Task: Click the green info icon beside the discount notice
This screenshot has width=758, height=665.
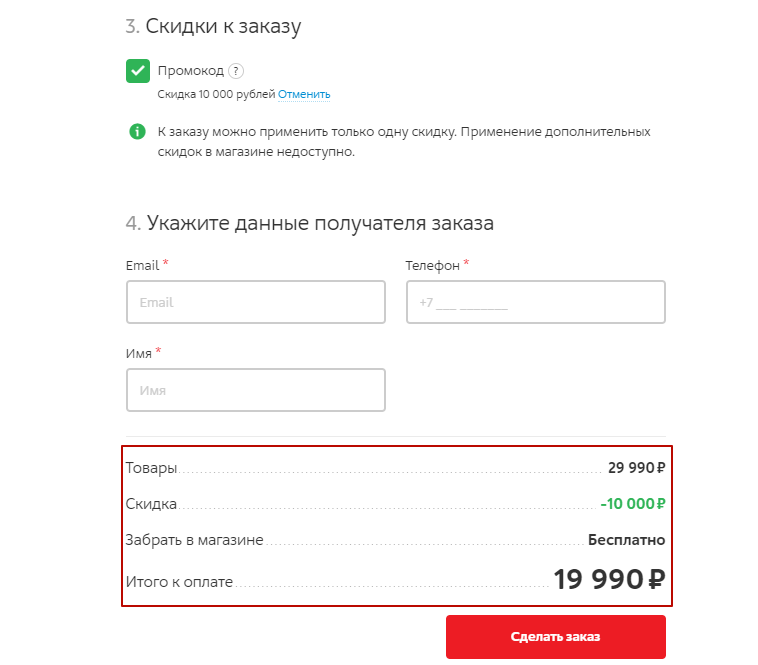Action: point(137,132)
